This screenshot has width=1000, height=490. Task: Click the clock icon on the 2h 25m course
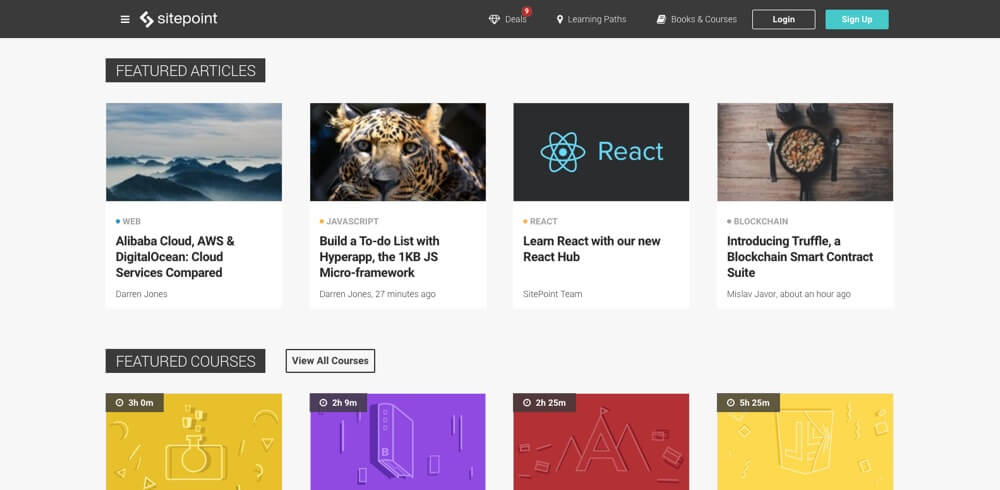527,403
